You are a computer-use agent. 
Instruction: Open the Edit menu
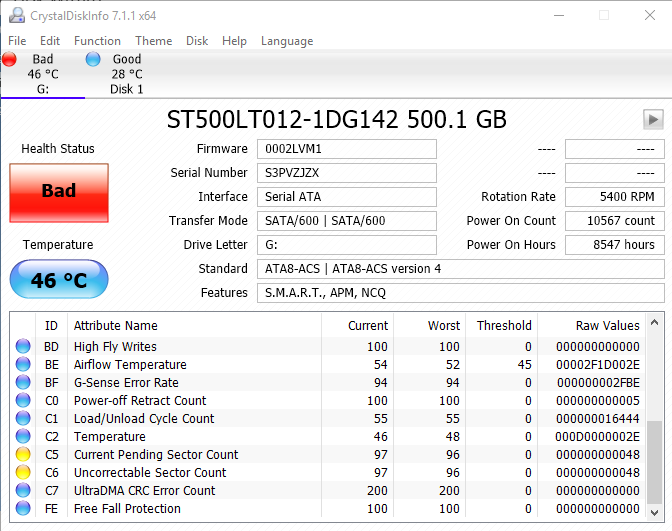click(50, 41)
